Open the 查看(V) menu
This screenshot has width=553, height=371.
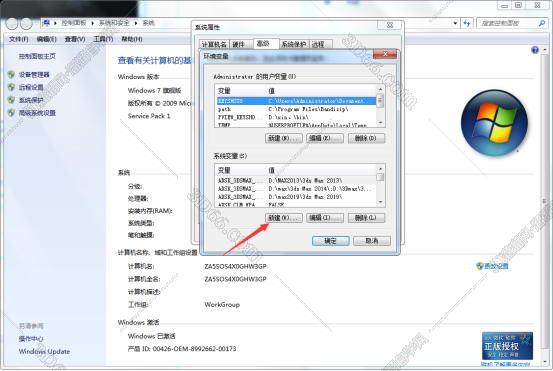coord(75,39)
